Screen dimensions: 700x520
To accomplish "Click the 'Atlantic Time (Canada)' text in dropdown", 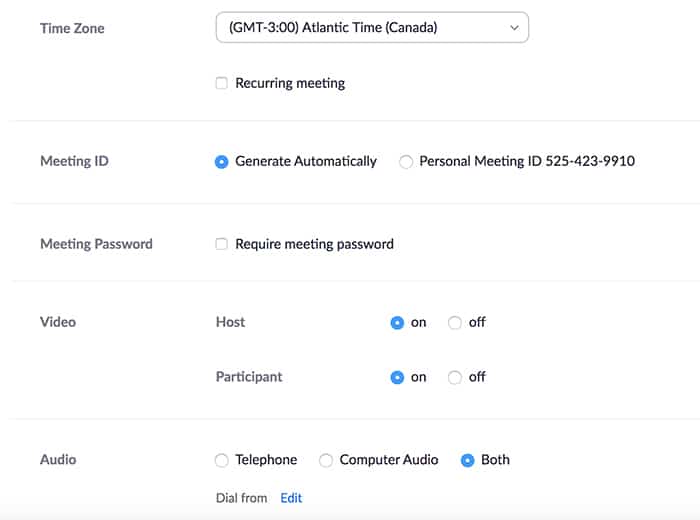I will point(370,28).
